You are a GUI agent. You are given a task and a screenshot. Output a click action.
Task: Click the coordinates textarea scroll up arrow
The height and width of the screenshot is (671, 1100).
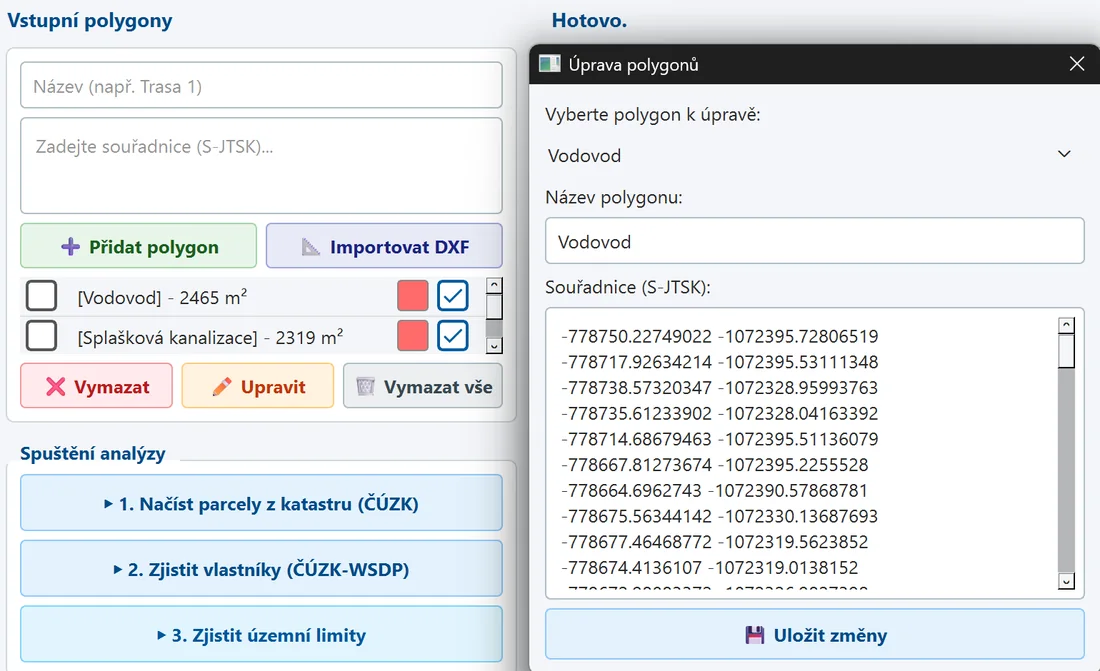tap(1066, 325)
